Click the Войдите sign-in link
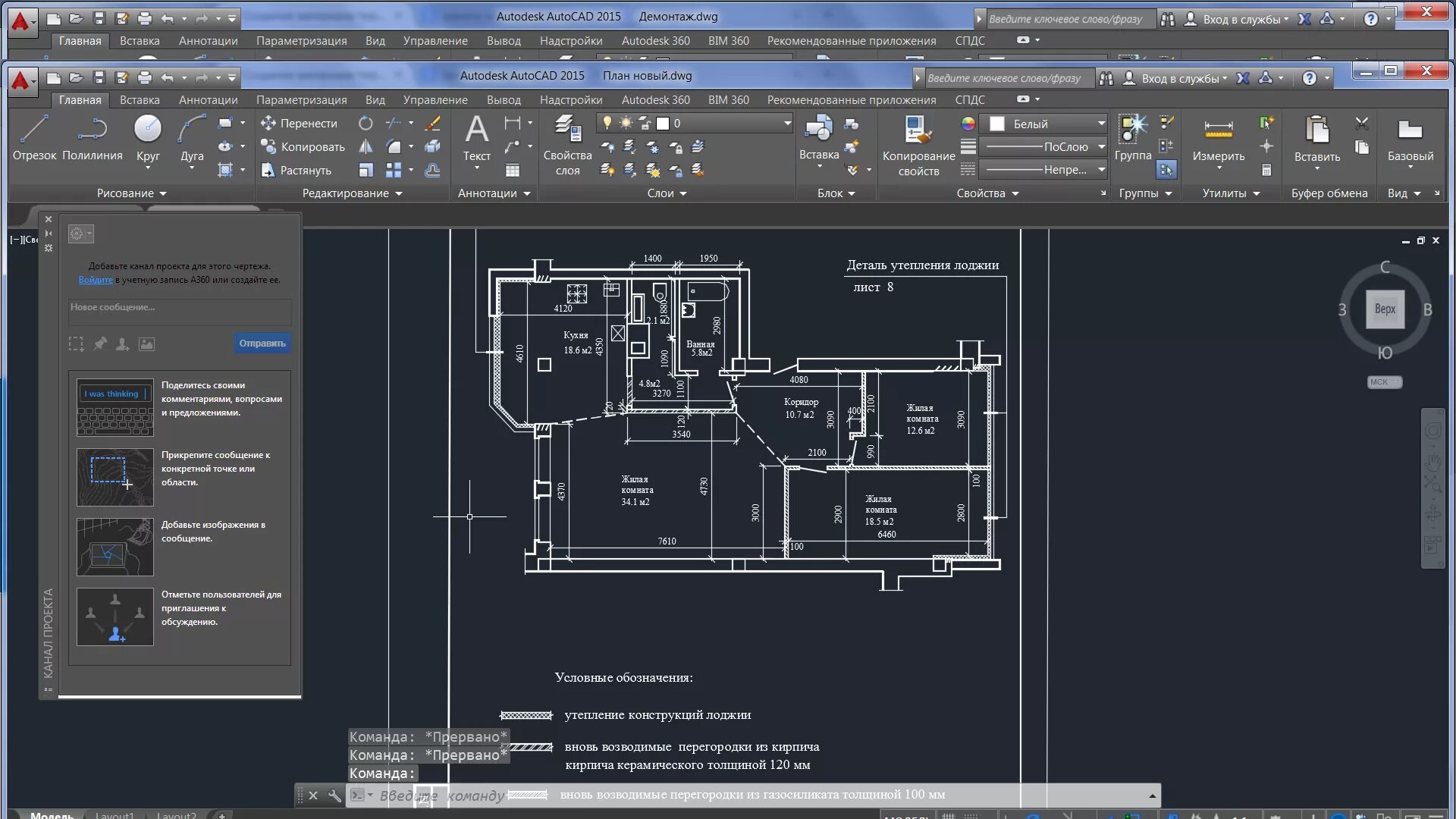Viewport: 1456px width, 819px height. tap(96, 280)
